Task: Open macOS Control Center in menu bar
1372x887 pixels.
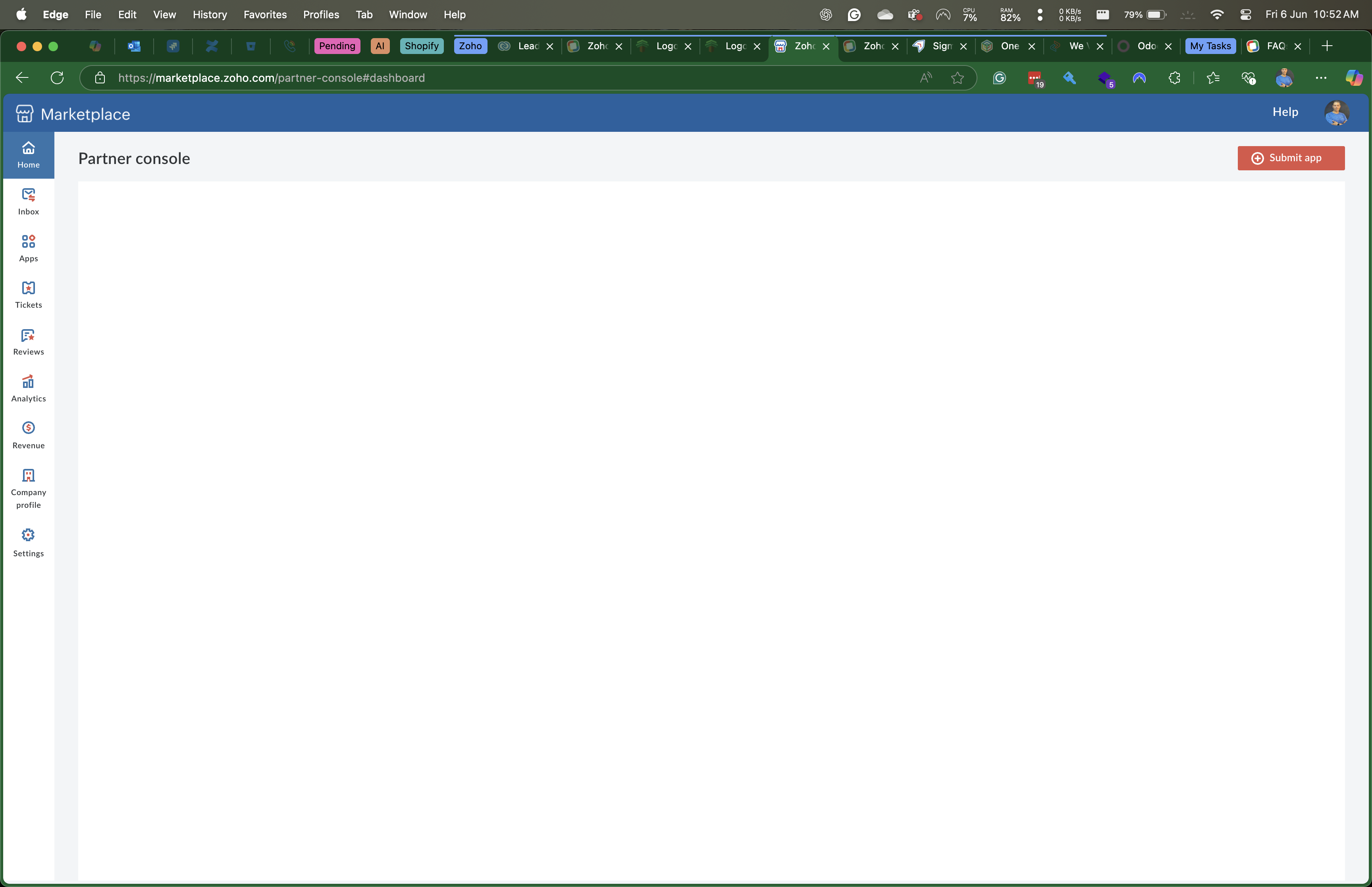Action: 1245,14
